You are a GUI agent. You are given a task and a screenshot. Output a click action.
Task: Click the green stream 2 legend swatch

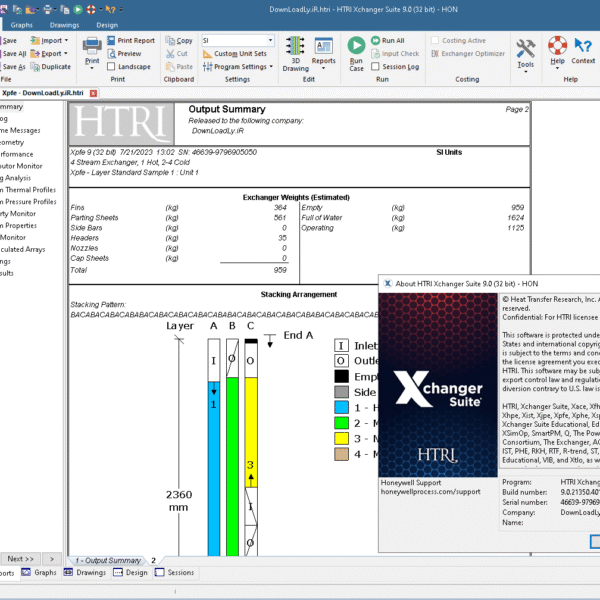[341, 423]
